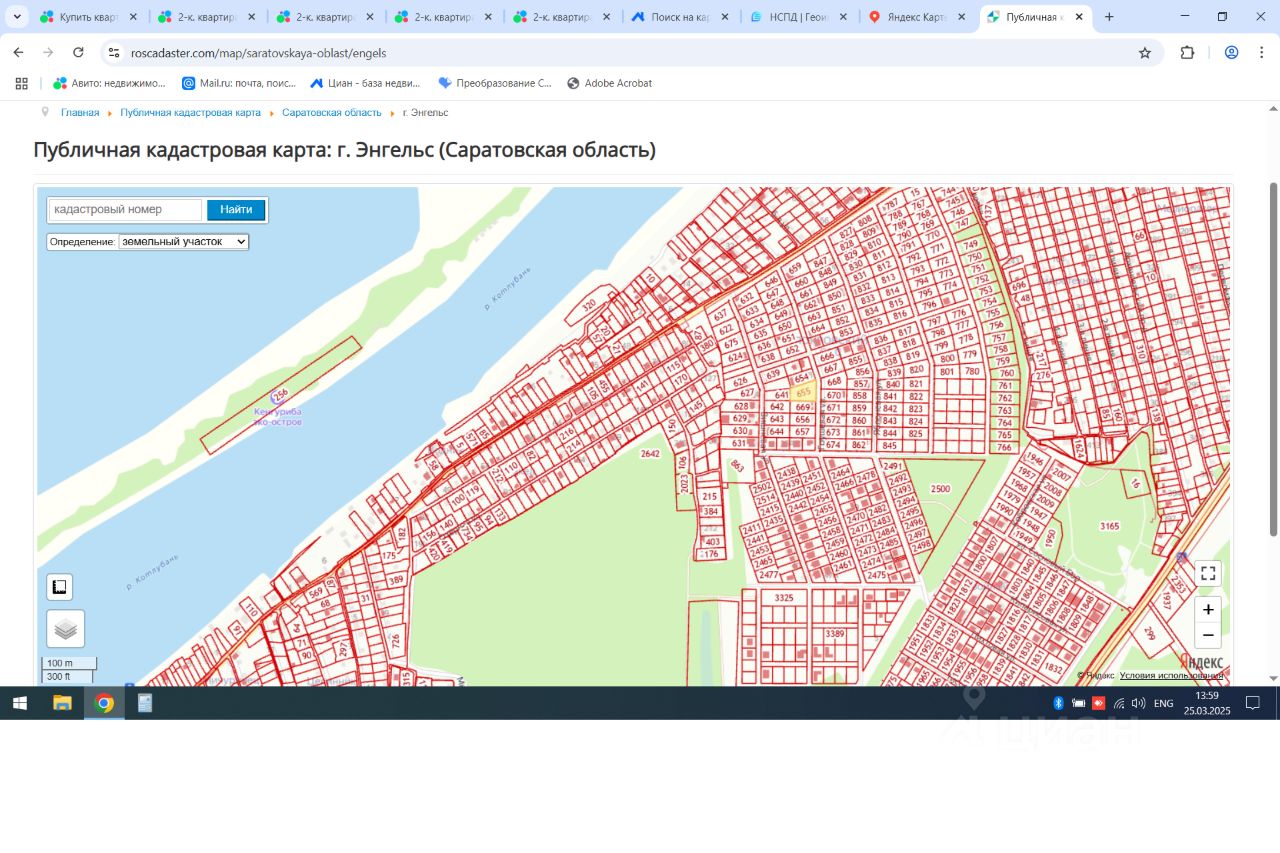Reload the page
The image size is (1280, 853).
78,53
